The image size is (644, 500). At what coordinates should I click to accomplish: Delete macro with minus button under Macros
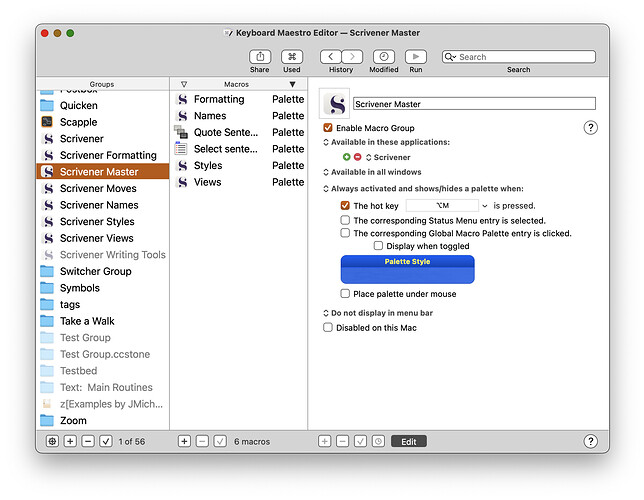202,441
